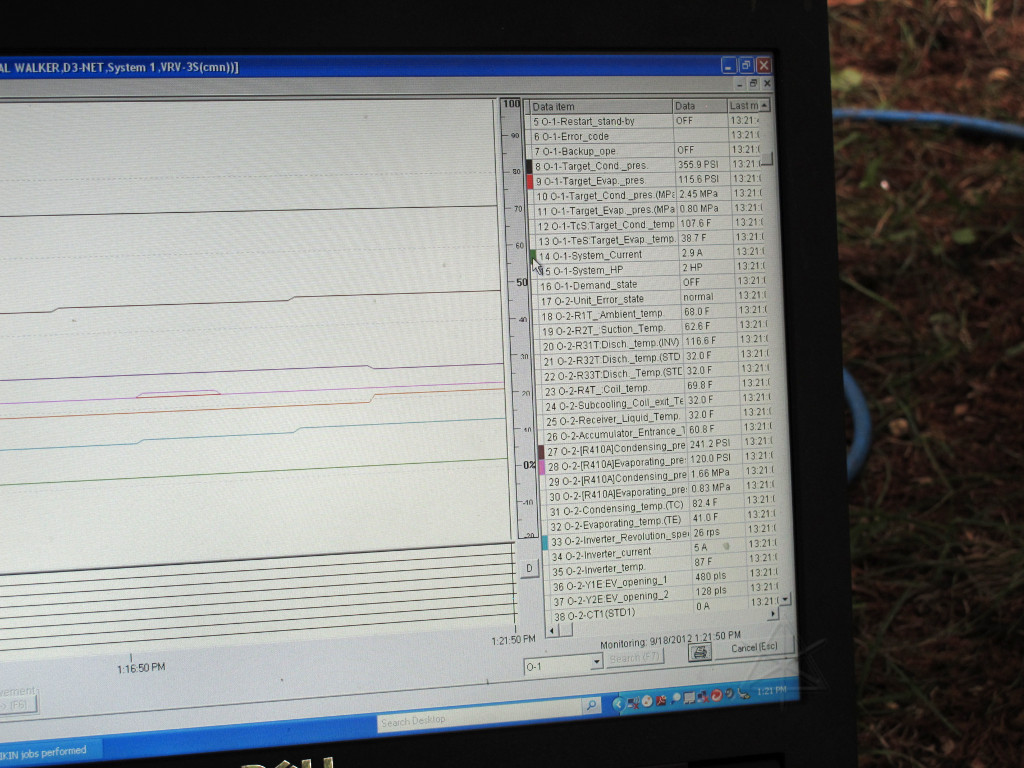Click the small D button beside graph

[529, 568]
